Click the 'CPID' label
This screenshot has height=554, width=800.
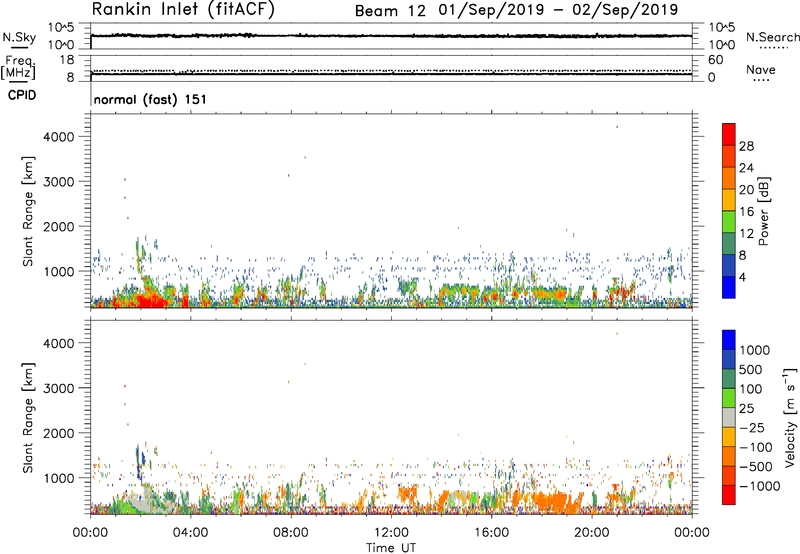pyautogui.click(x=22, y=95)
